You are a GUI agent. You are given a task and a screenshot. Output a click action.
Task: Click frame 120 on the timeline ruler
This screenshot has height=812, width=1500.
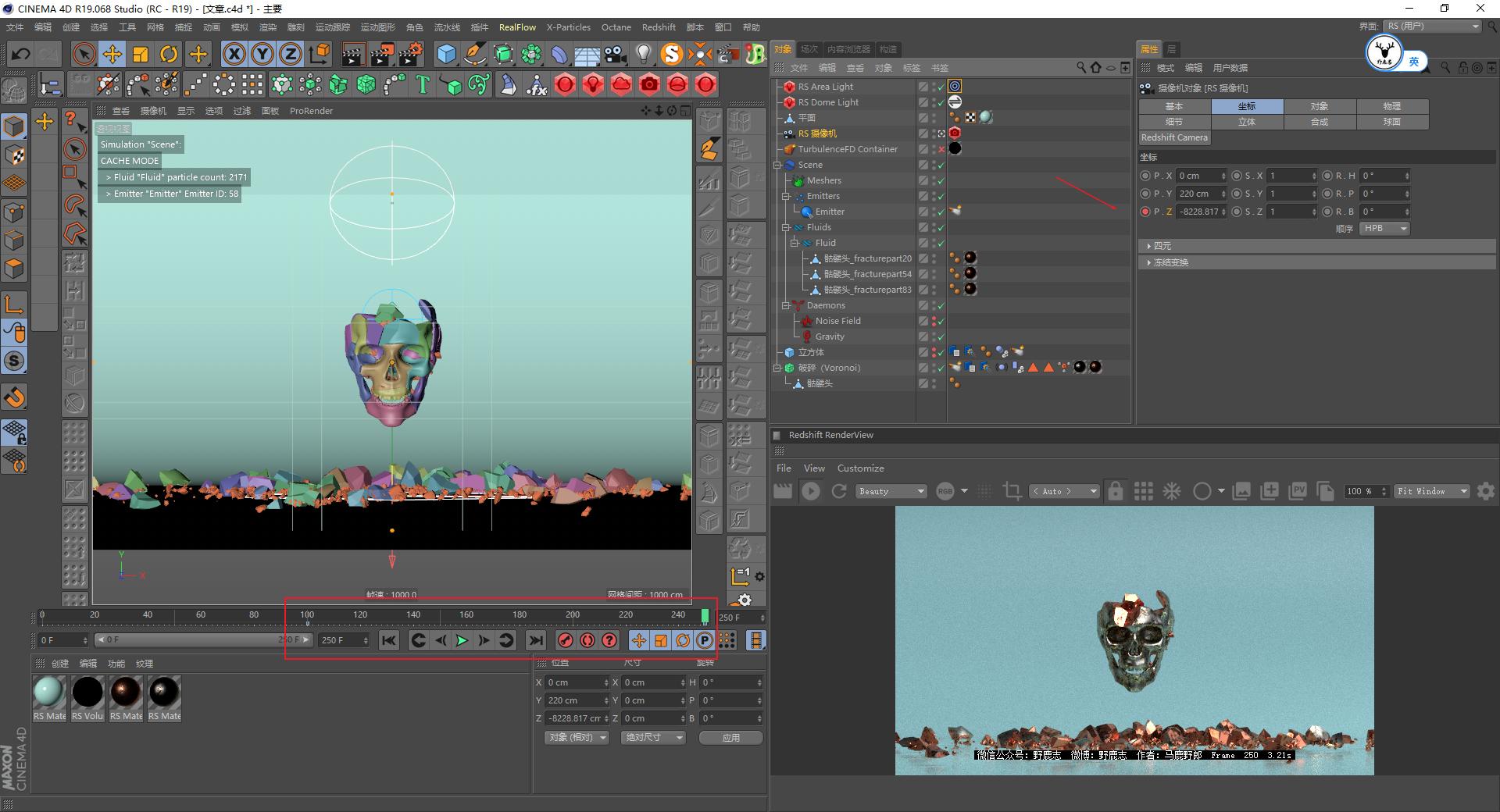click(359, 615)
